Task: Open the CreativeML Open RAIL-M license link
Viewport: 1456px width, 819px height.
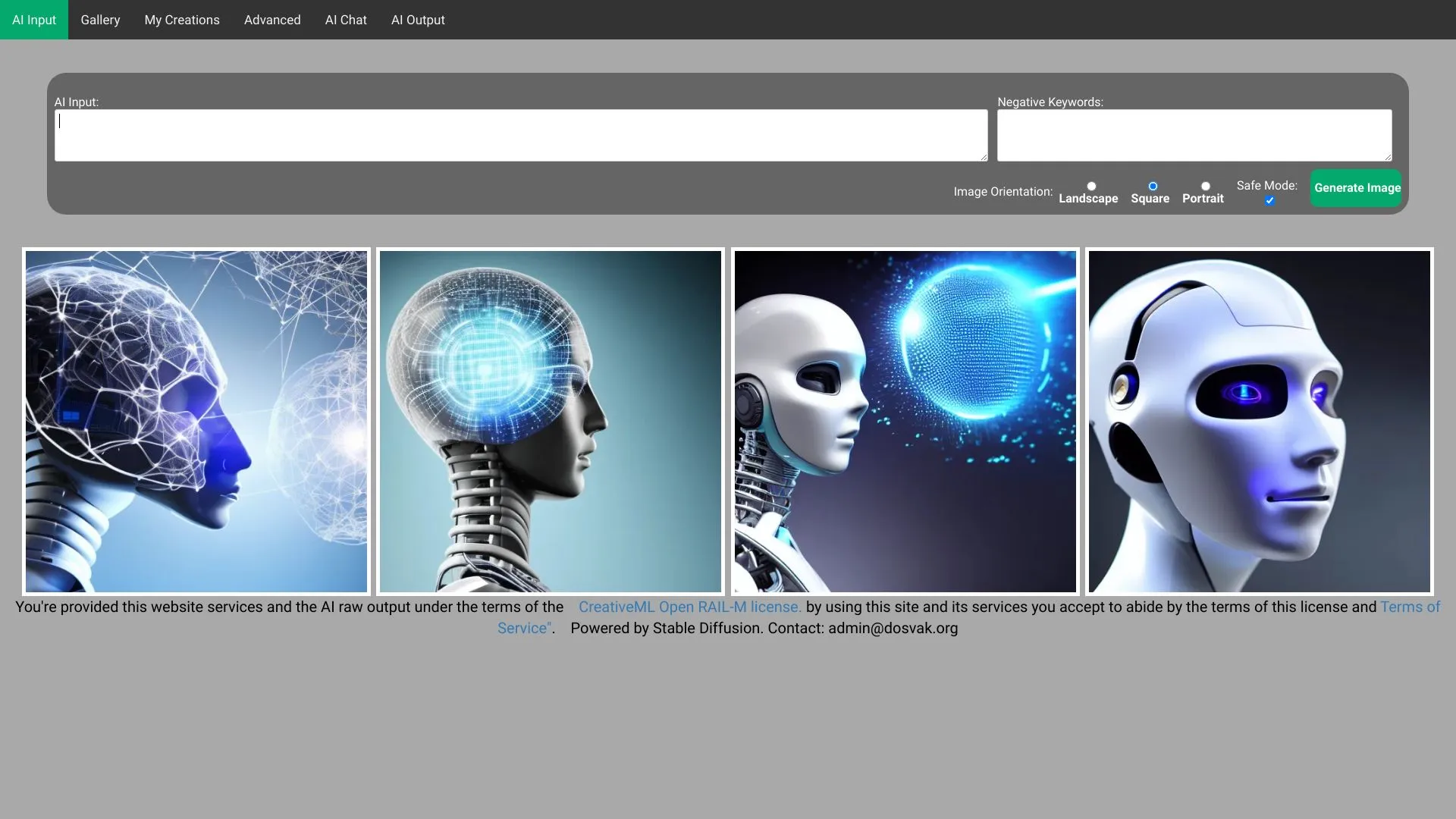Action: coord(690,607)
